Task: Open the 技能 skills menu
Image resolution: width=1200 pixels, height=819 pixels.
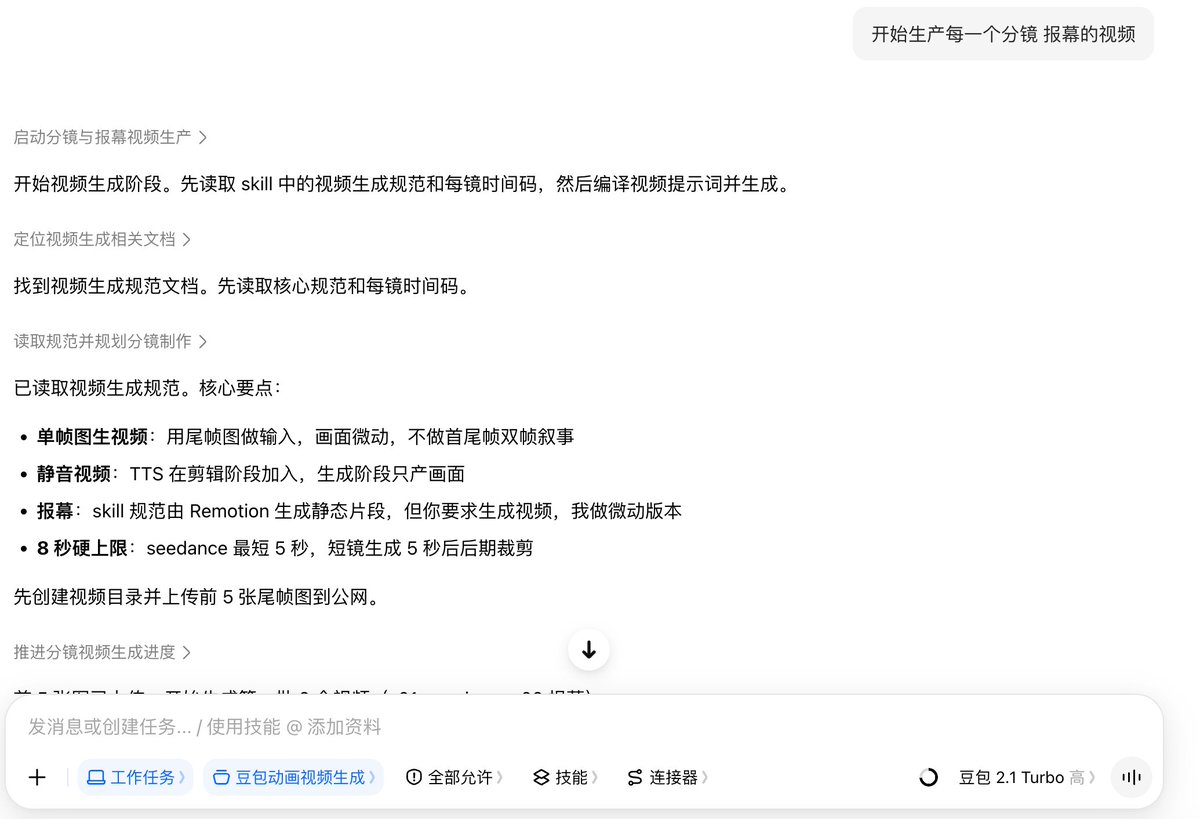Action: click(565, 777)
